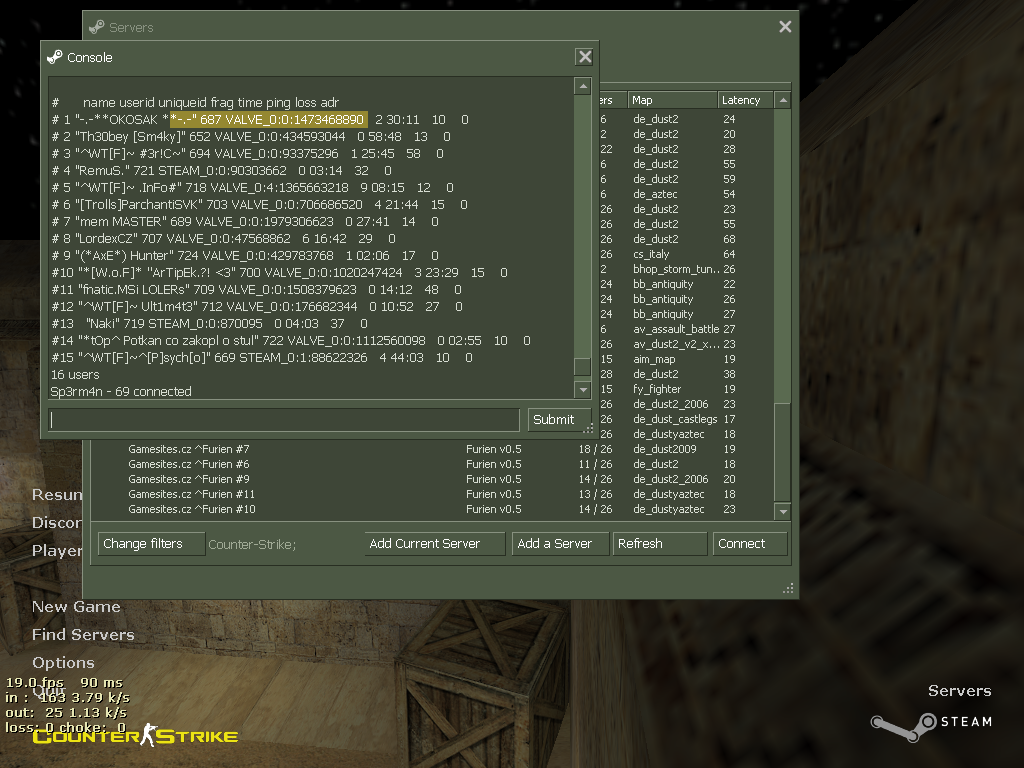Click highlighted console text 687 VALVE_0:0:1473468890

click(x=268, y=120)
